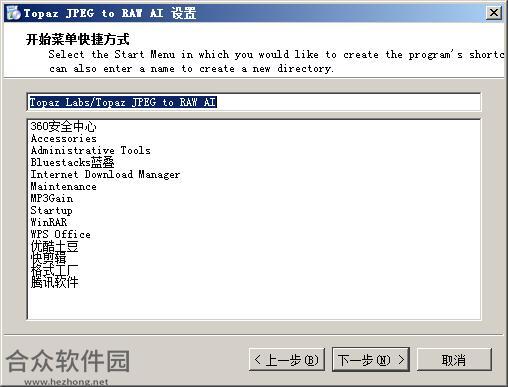Select the WPS Office folder
Image resolution: width=508 pixels, height=387 pixels.
60,234
